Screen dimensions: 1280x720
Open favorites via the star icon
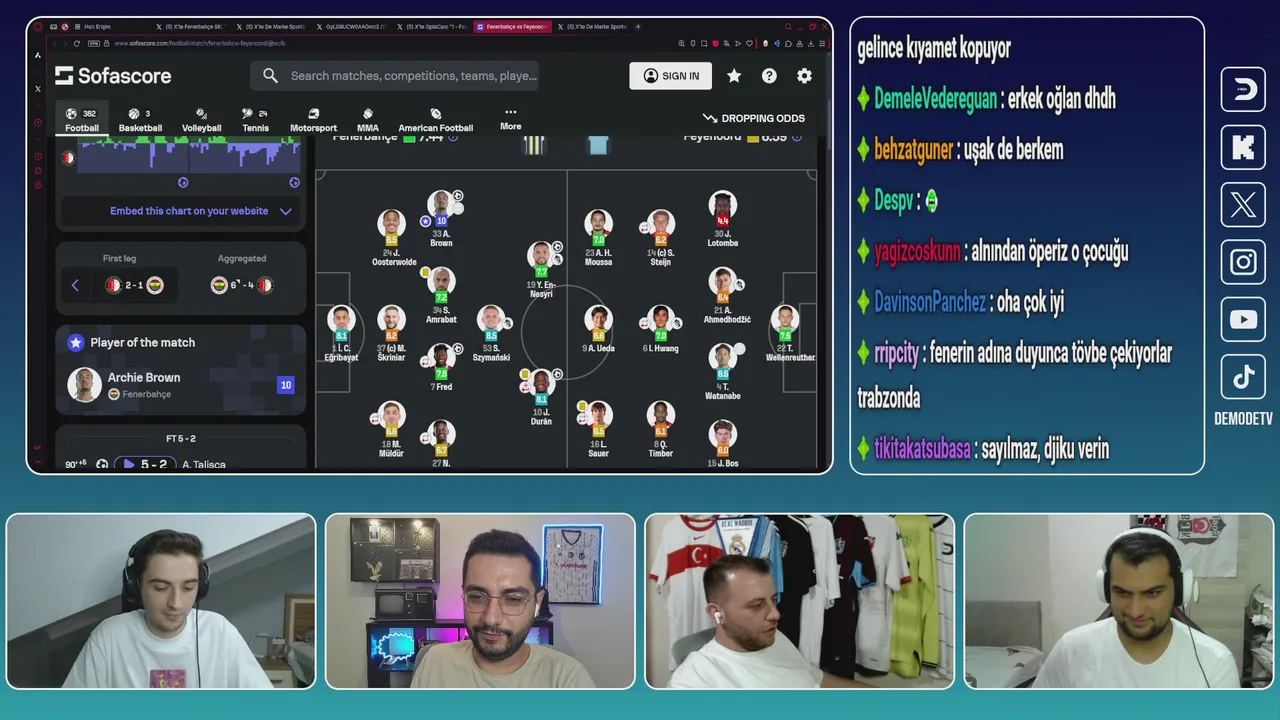tap(734, 76)
